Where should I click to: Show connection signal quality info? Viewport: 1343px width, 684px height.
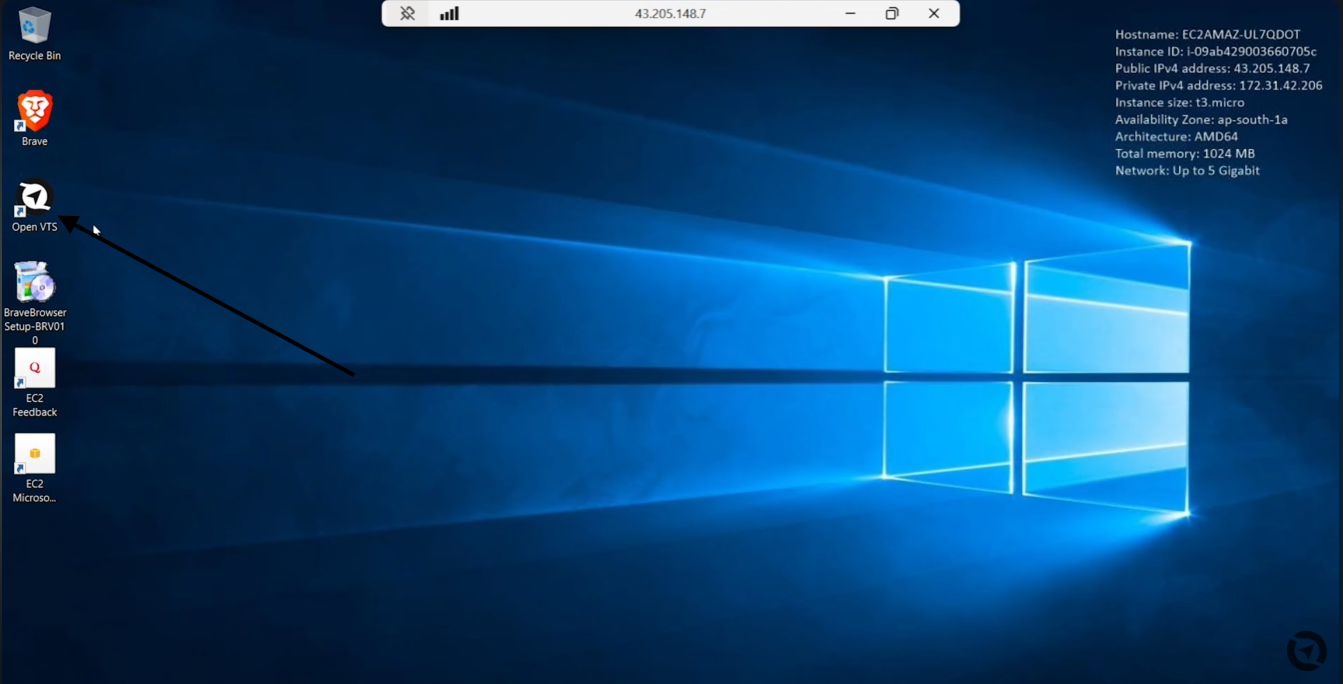(449, 13)
